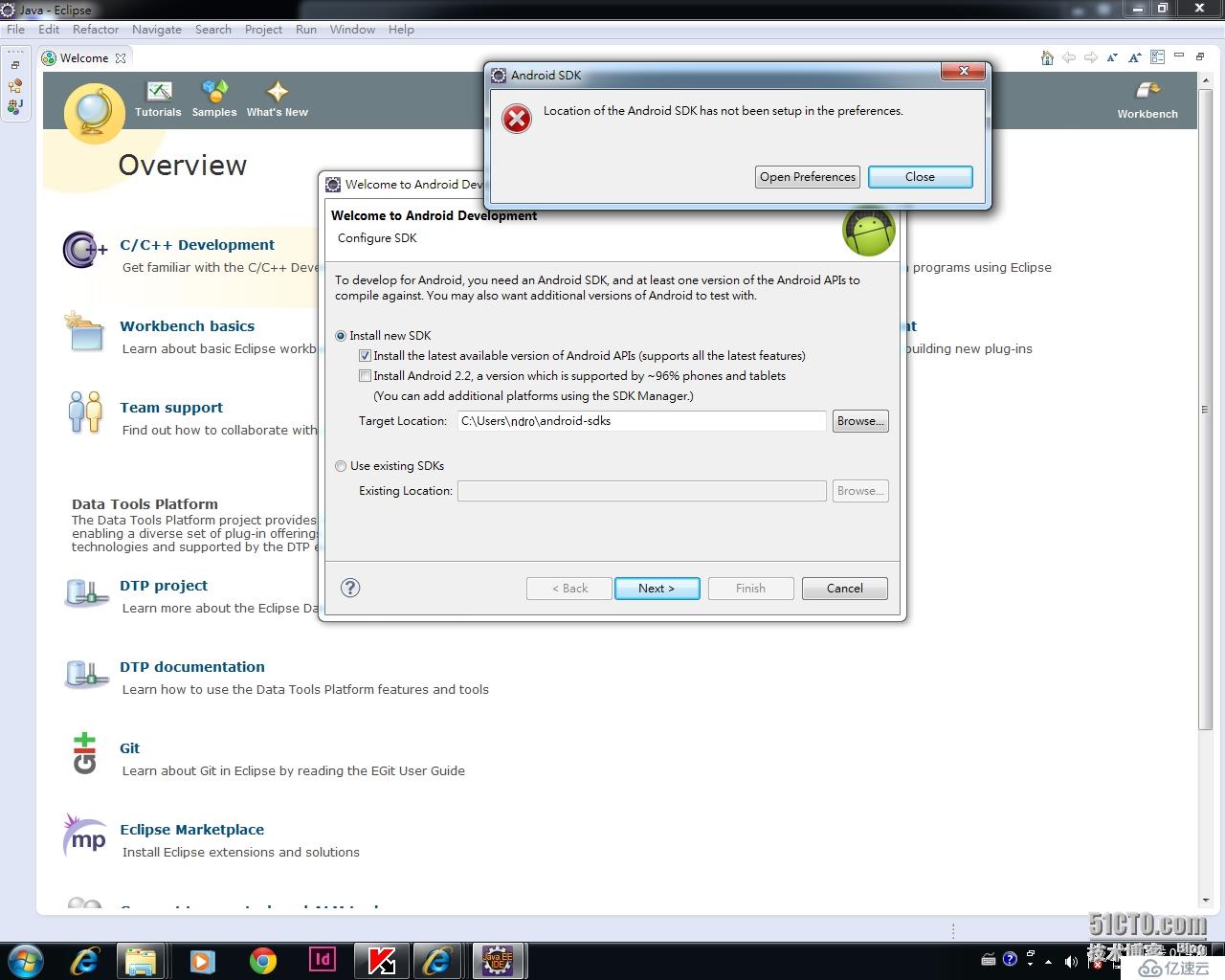
Task: Click the Git icon
Action: (84, 753)
